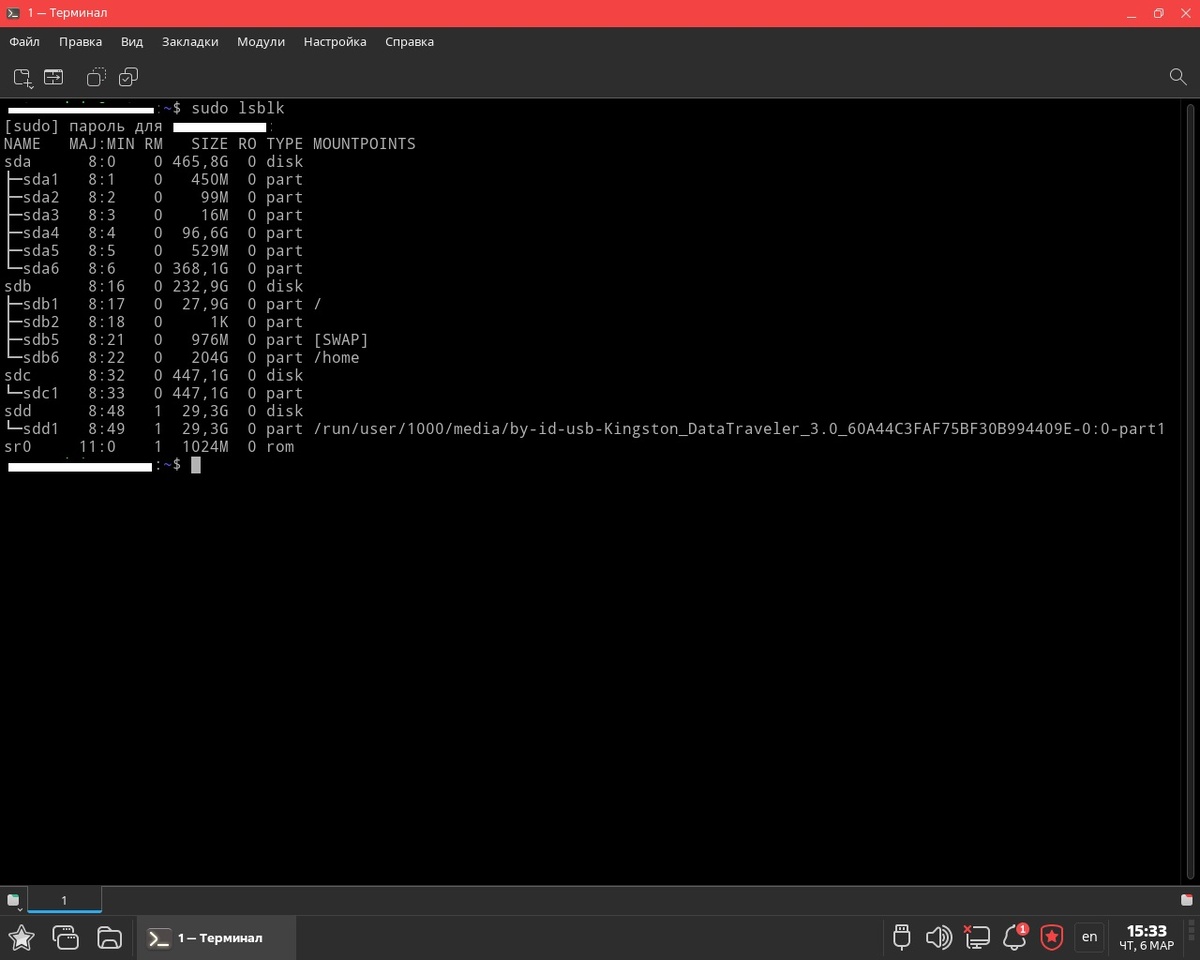1200x960 pixels.
Task: Click the terminal cursor at the prompt
Action: (196, 465)
